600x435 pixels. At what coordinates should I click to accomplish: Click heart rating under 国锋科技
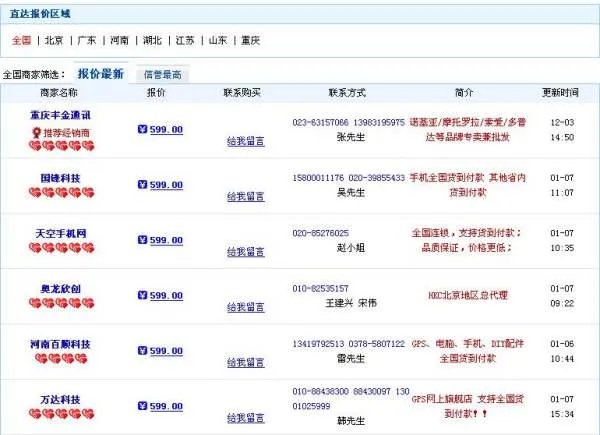pos(61,192)
